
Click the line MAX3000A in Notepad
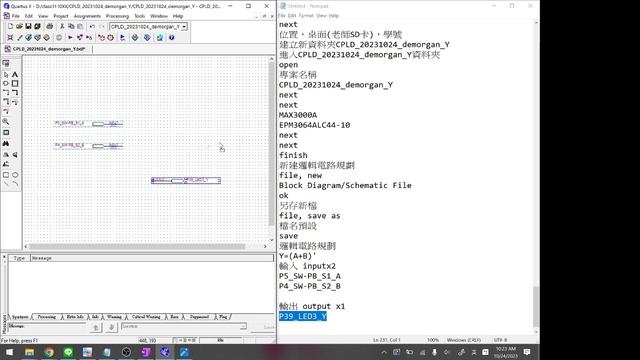[x=298, y=115]
